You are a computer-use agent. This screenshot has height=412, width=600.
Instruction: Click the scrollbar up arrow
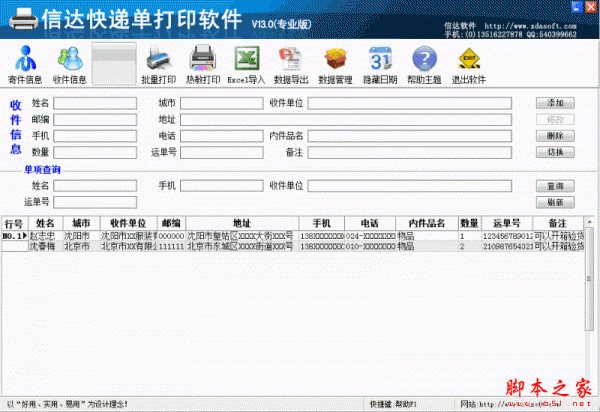point(589,222)
